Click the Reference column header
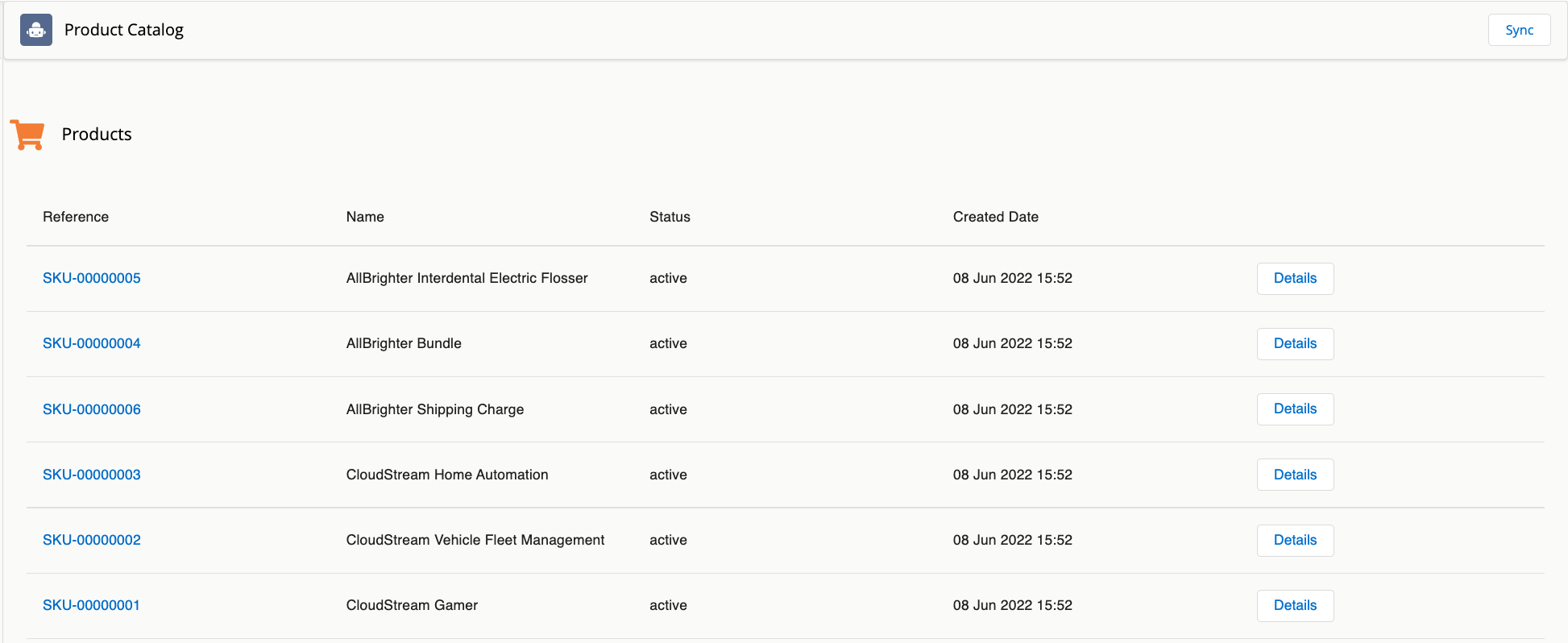Screen dimensions: 1568x643 pos(76,217)
